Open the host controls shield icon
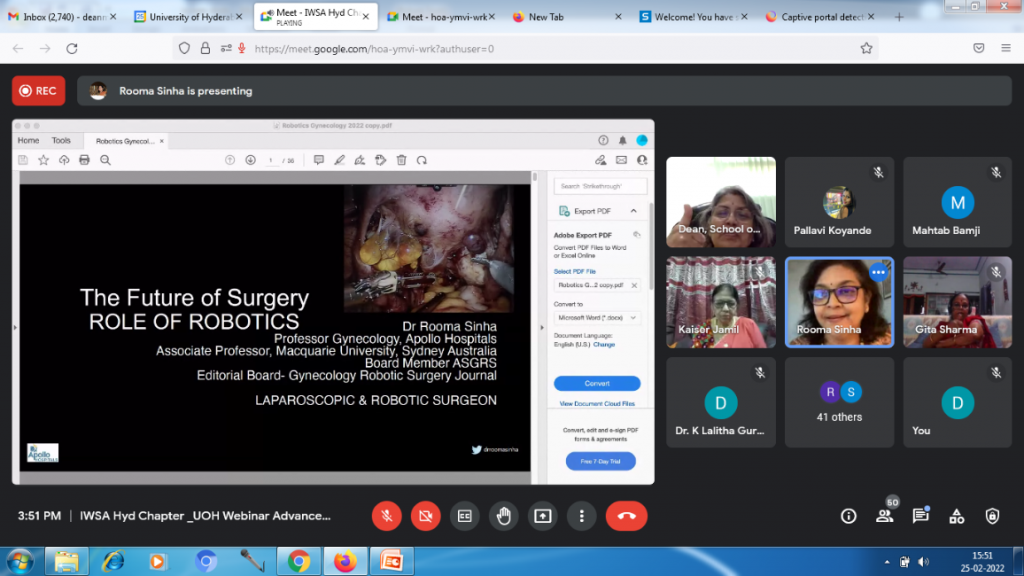This screenshot has width=1024, height=576. click(992, 516)
